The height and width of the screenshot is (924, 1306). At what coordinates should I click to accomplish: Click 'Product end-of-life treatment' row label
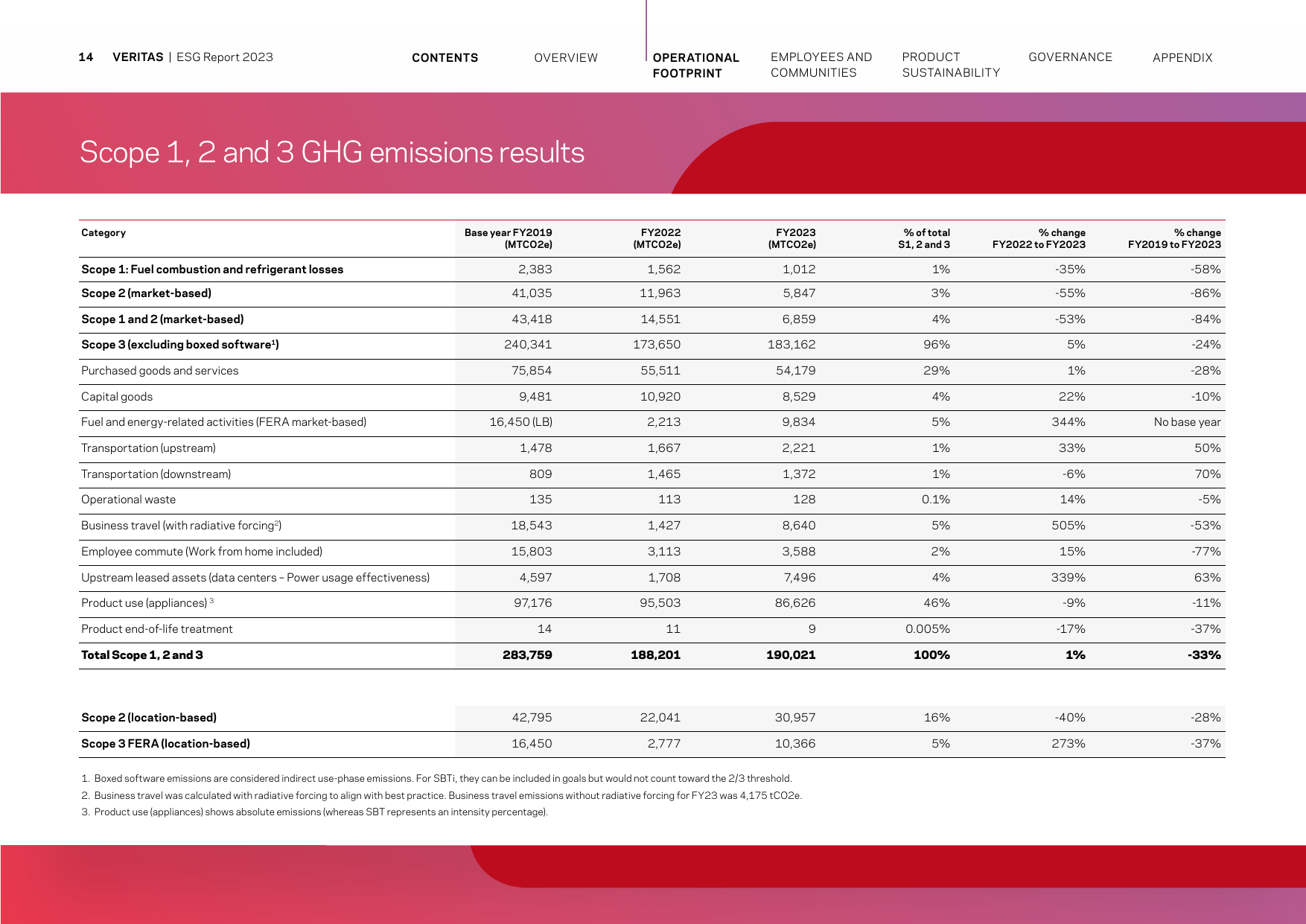coord(157,629)
